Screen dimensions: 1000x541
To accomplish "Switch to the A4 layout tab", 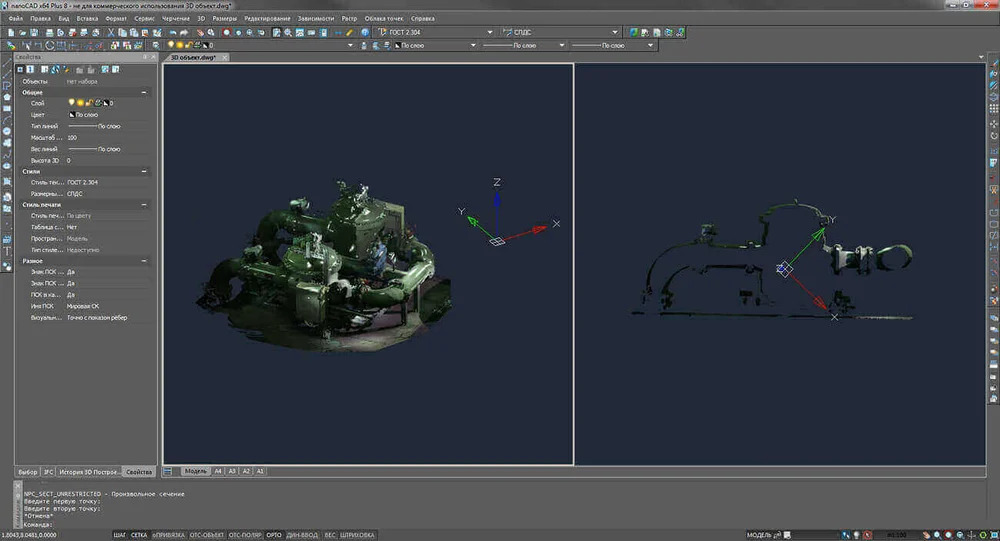I will click(218, 470).
